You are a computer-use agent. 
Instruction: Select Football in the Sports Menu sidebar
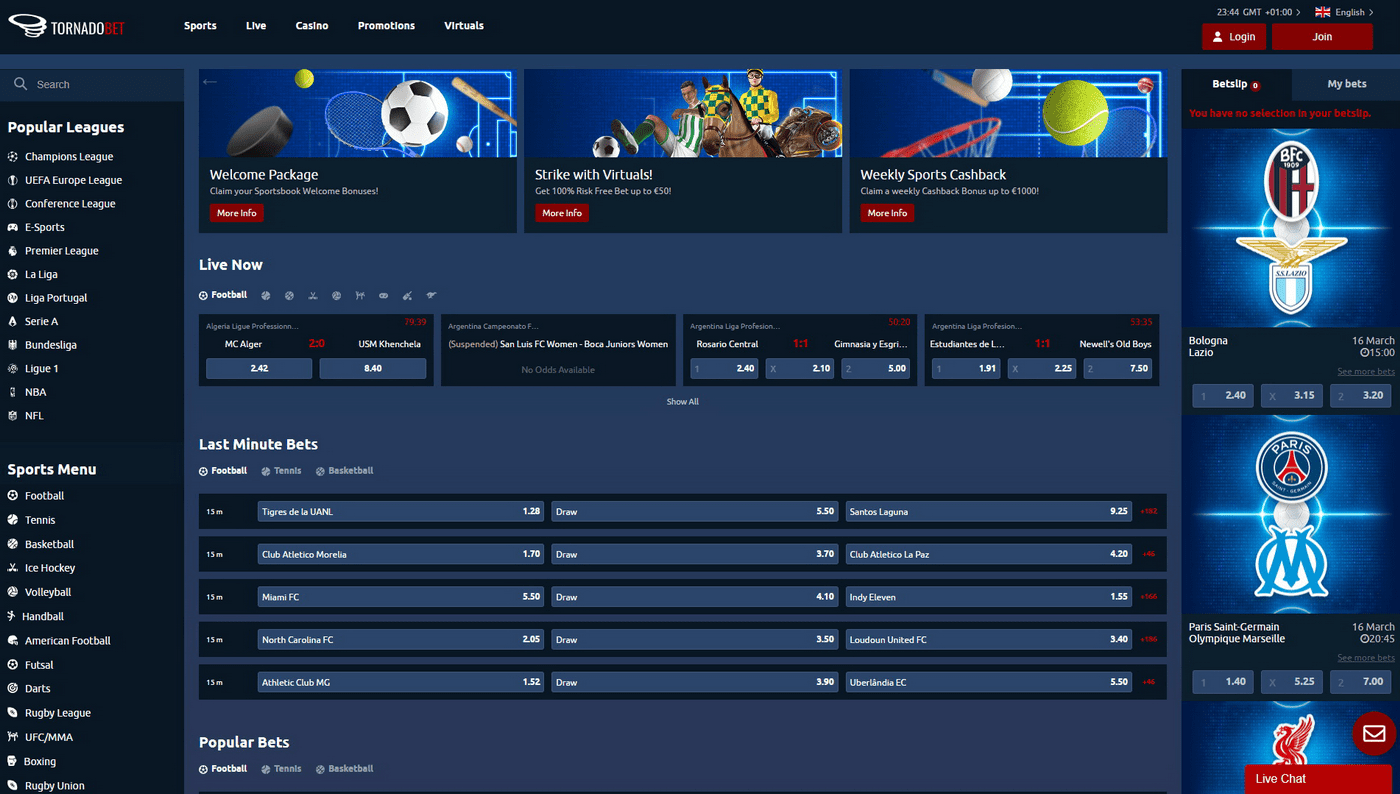45,495
